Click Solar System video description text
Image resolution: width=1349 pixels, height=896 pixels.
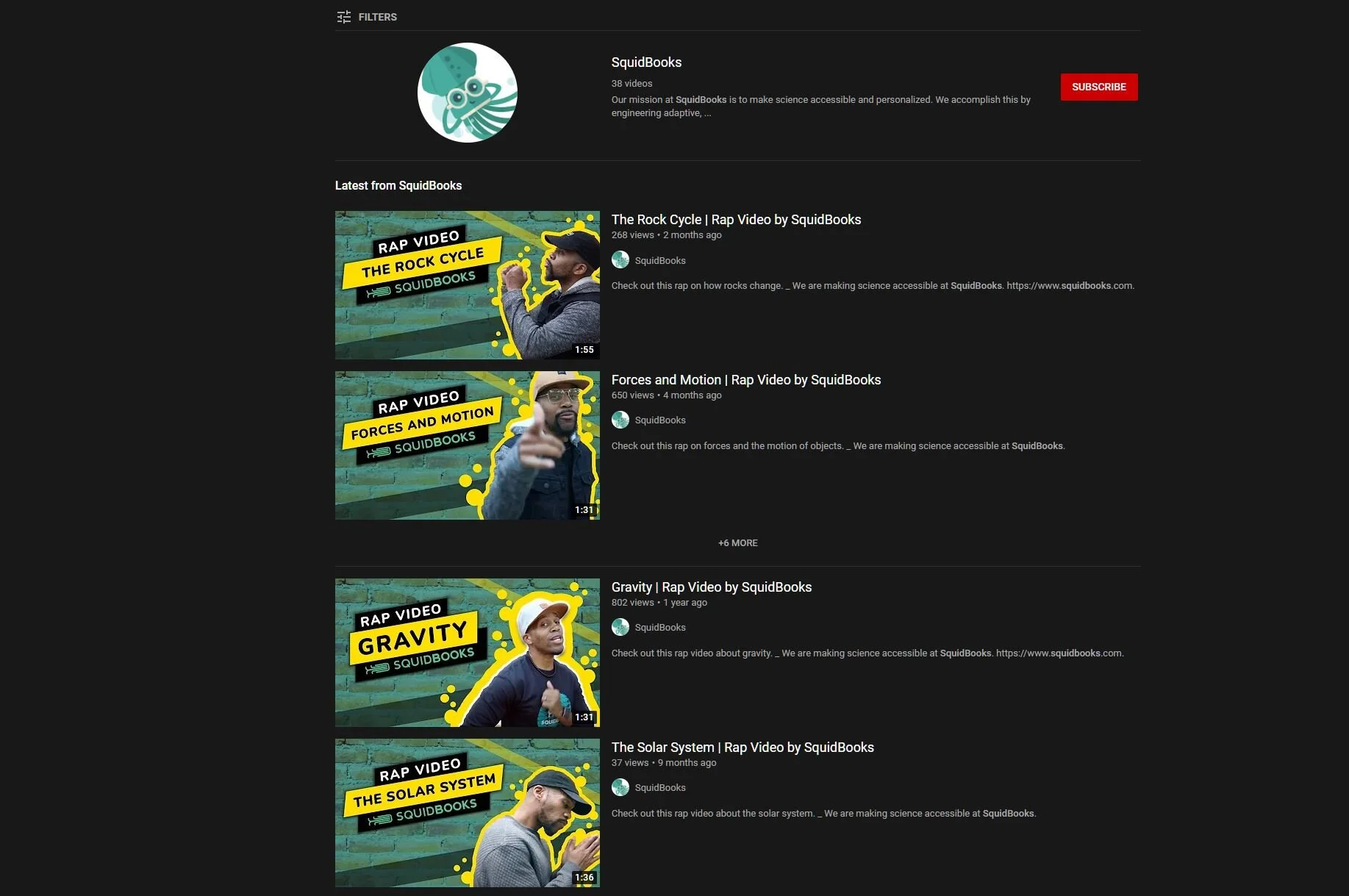(823, 814)
